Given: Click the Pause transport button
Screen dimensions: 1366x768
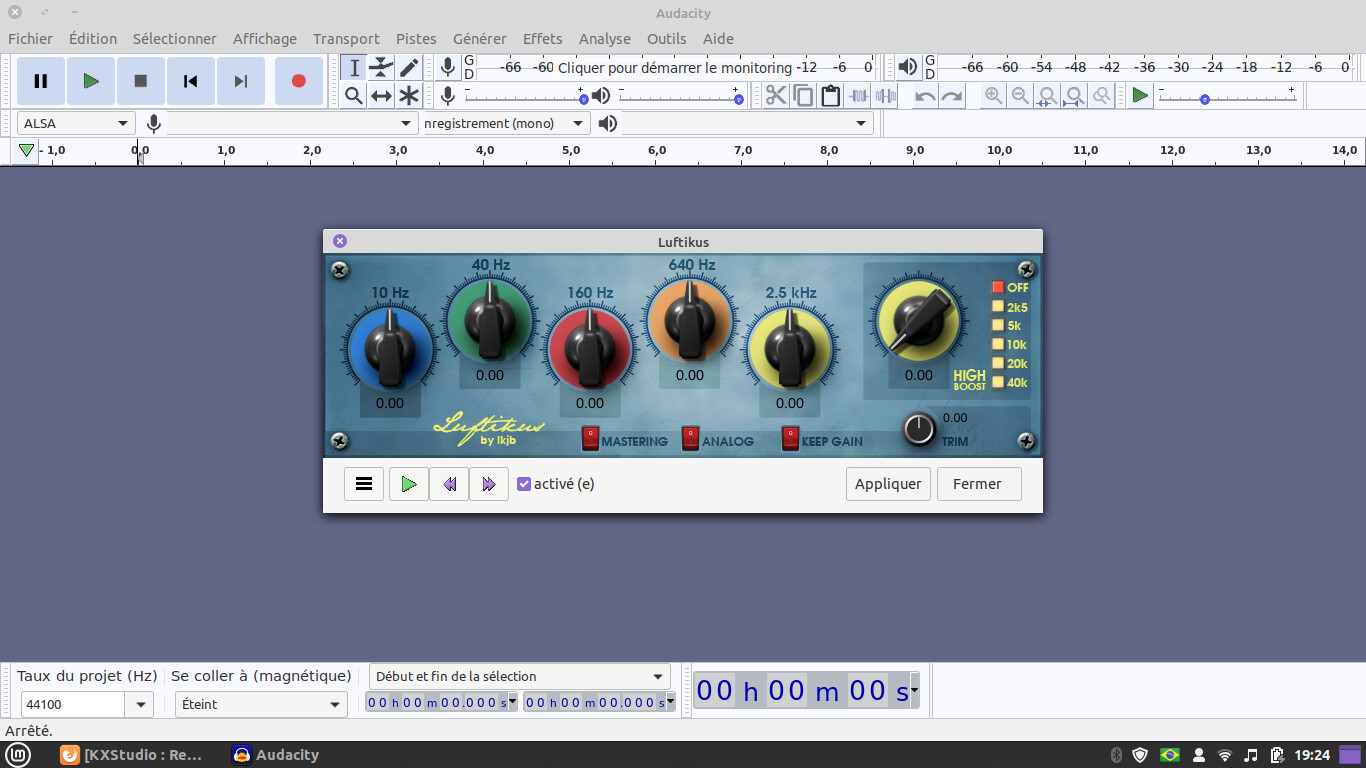Looking at the screenshot, I should (x=41, y=81).
